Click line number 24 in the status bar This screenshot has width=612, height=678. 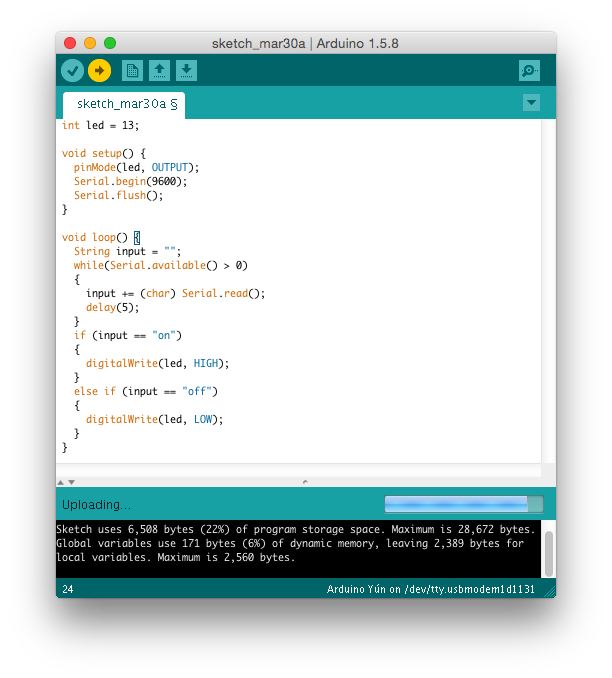pyautogui.click(x=68, y=589)
